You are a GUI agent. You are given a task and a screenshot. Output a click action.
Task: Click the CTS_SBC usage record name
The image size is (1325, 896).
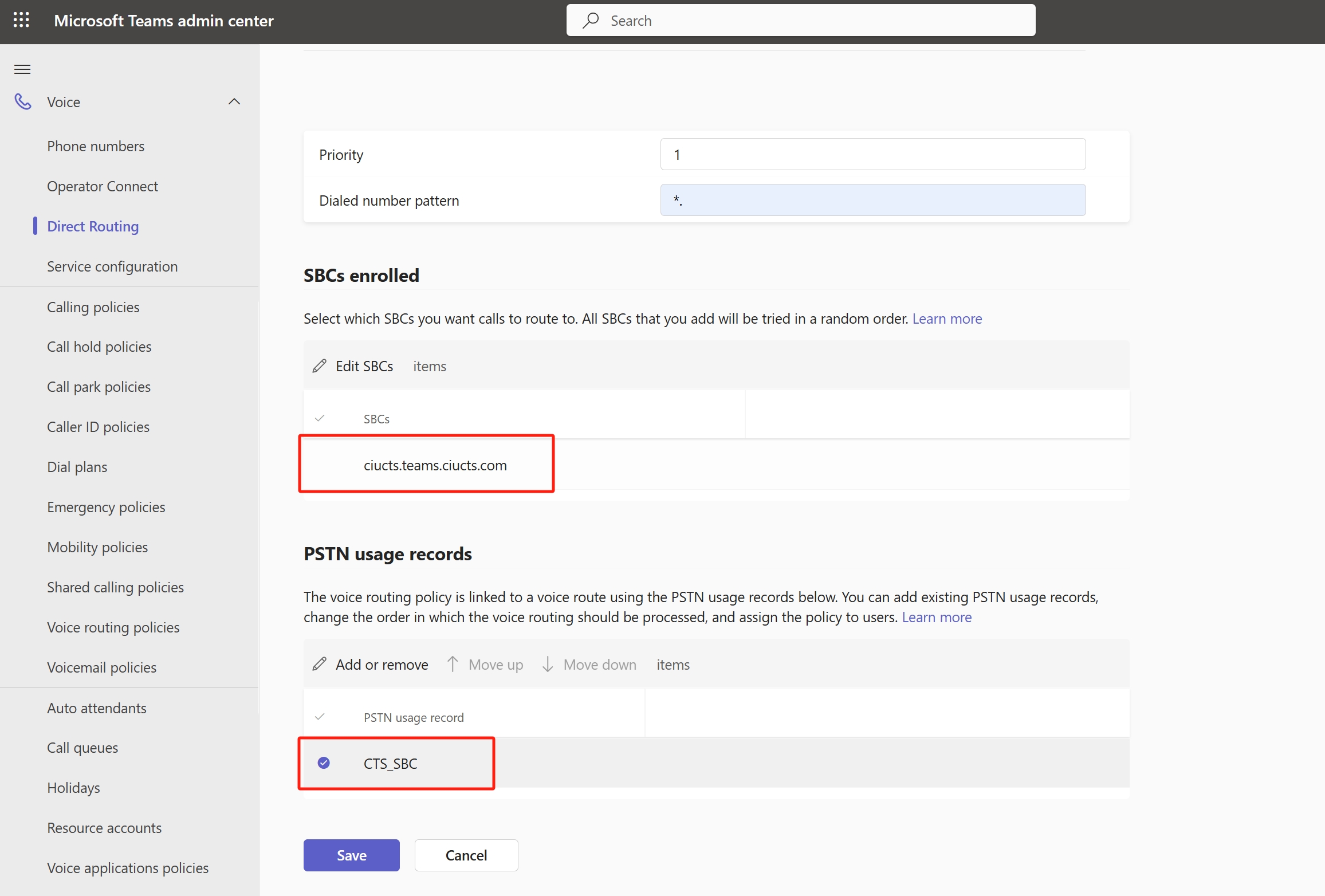[391, 764]
